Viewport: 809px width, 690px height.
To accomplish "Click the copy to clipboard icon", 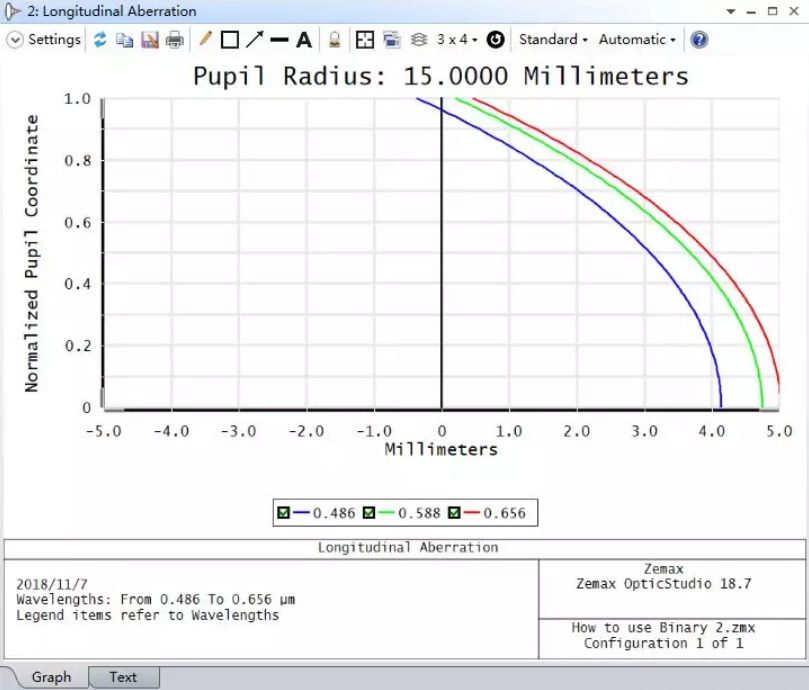I will pos(125,40).
